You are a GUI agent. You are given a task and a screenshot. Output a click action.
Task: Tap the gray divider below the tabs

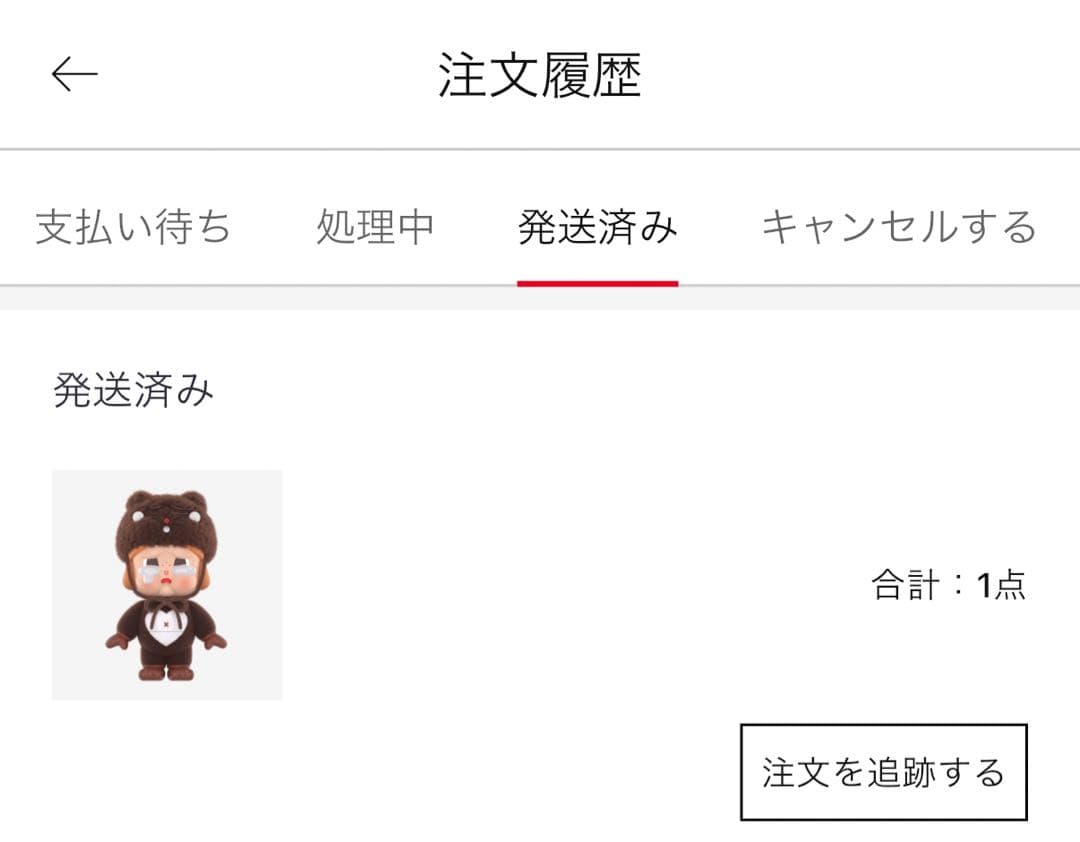[540, 298]
